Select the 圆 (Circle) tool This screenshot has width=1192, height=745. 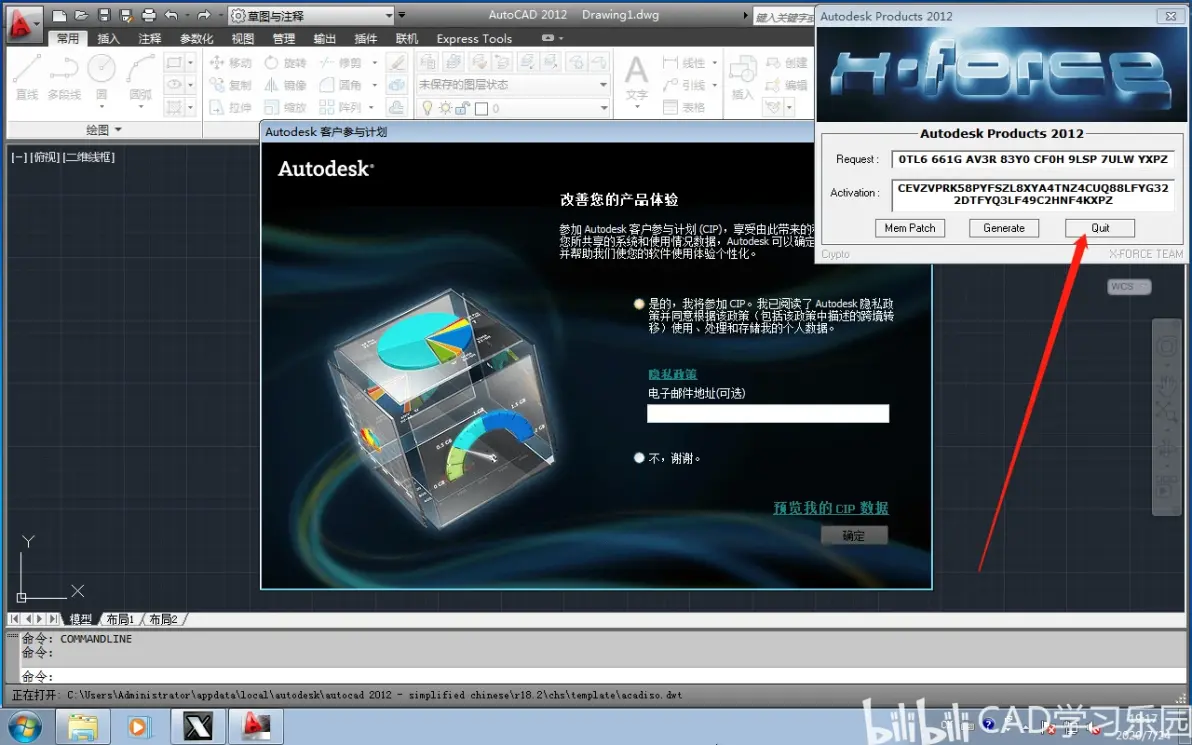point(101,78)
